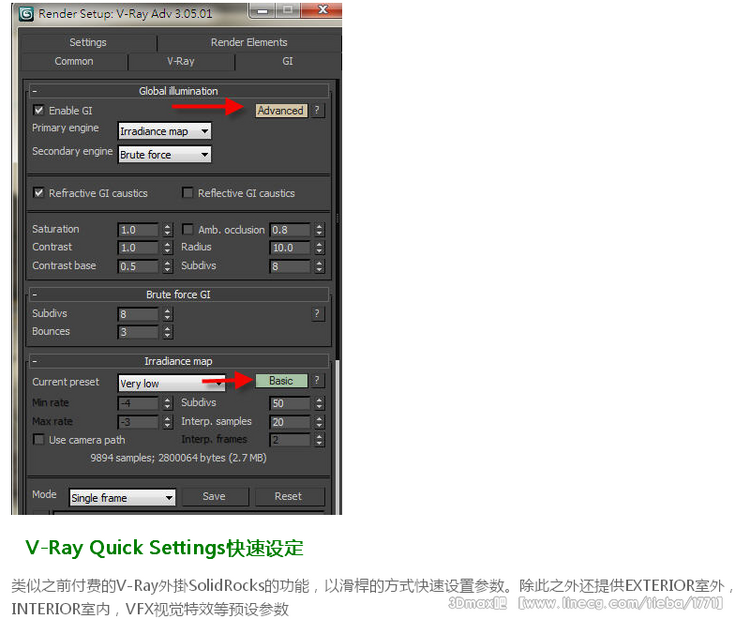
Task: Switch to the Render Elements tab
Action: pos(249,42)
